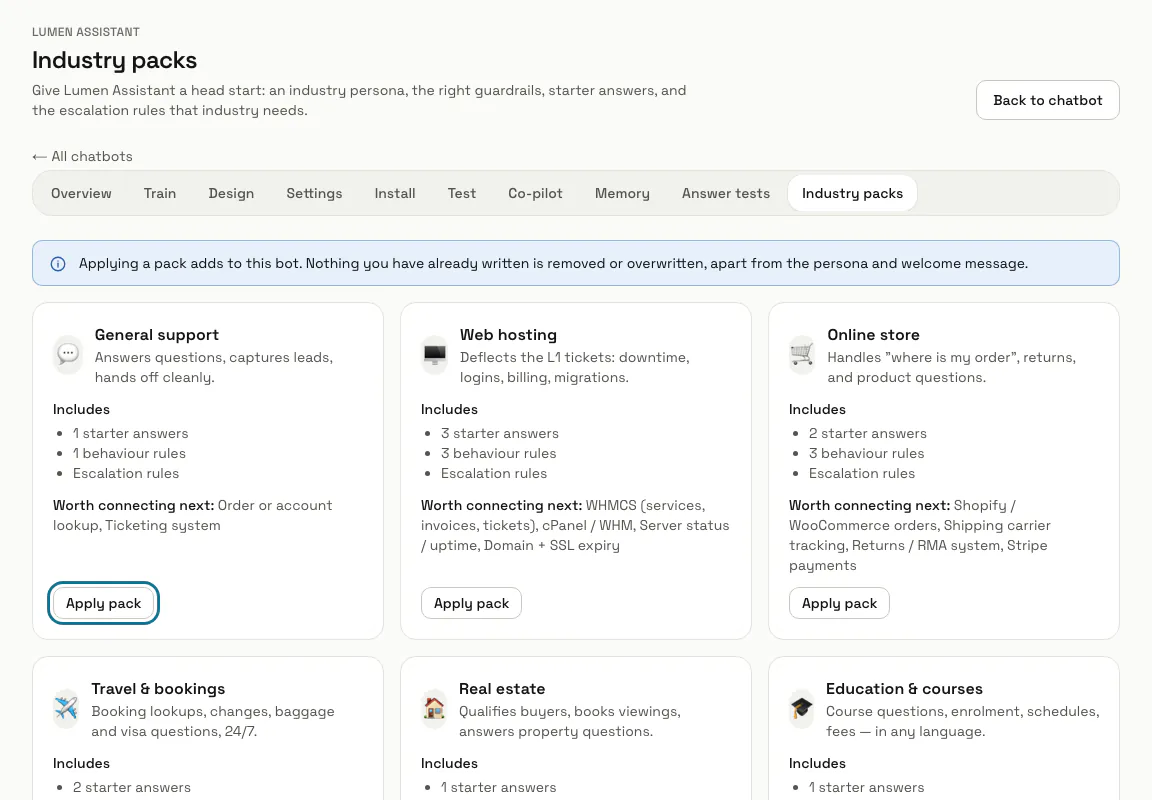The image size is (1152, 800).
Task: Click the Real estate house icon
Action: pos(434,709)
